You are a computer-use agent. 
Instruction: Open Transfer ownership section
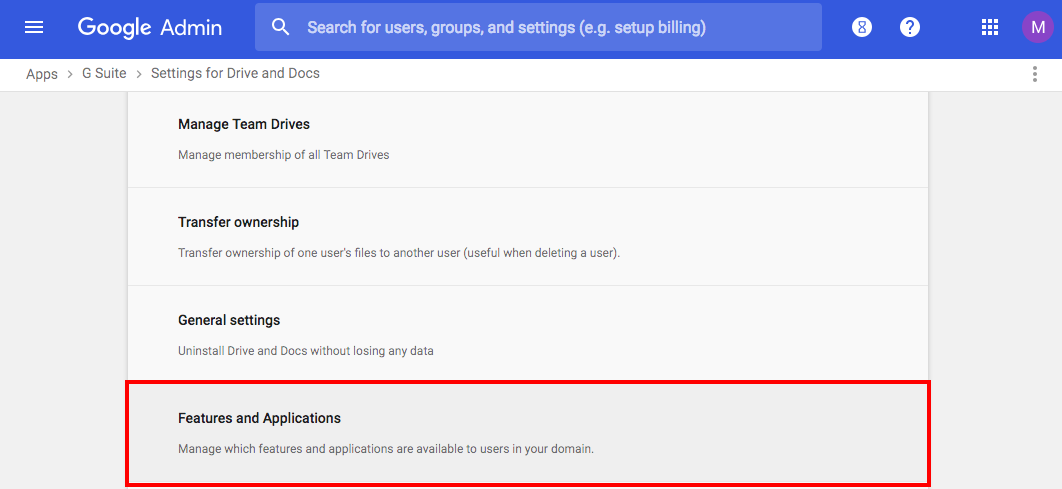point(528,237)
